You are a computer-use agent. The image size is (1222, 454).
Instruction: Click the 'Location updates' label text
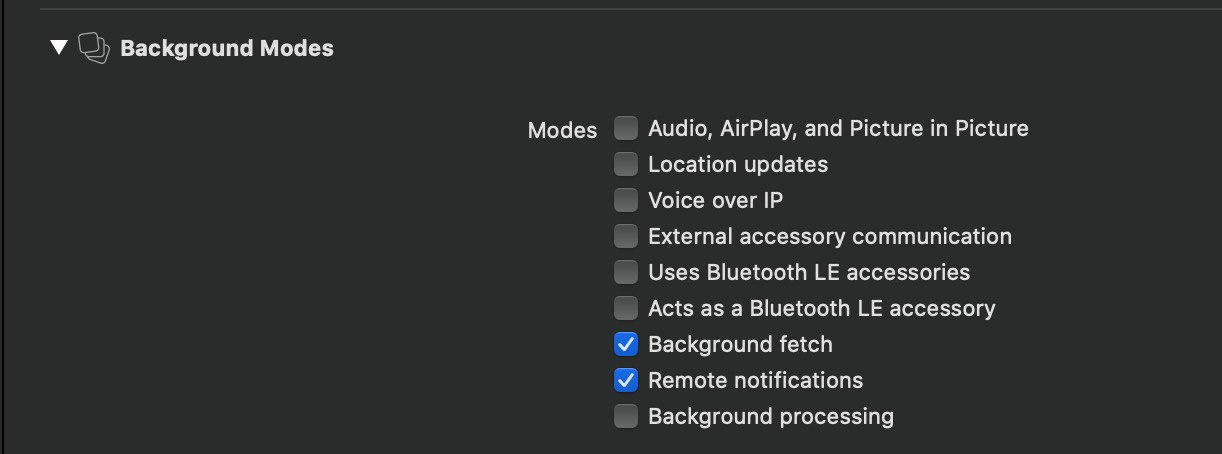pyautogui.click(x=738, y=164)
